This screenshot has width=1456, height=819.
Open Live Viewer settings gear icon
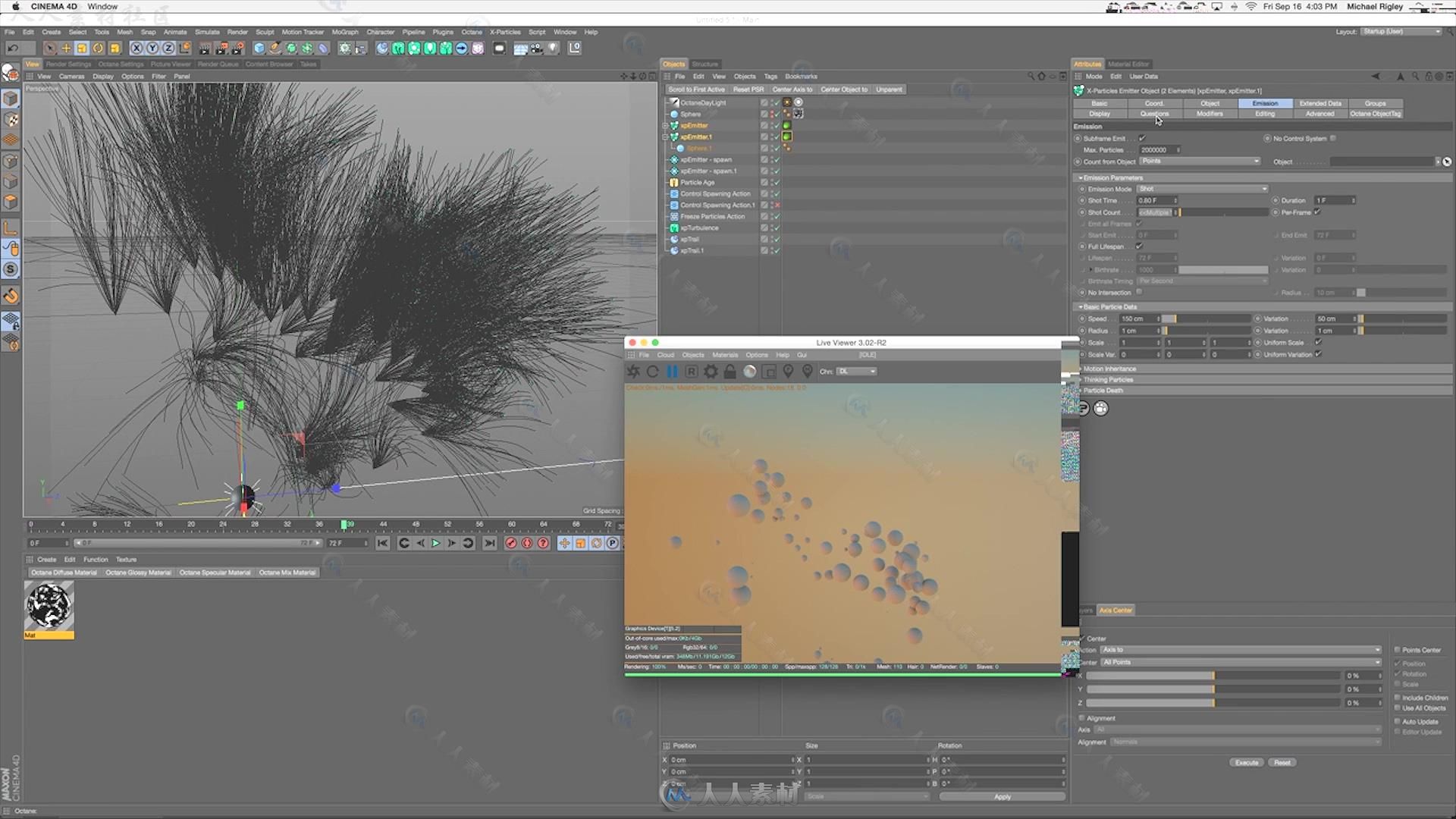[x=711, y=372]
